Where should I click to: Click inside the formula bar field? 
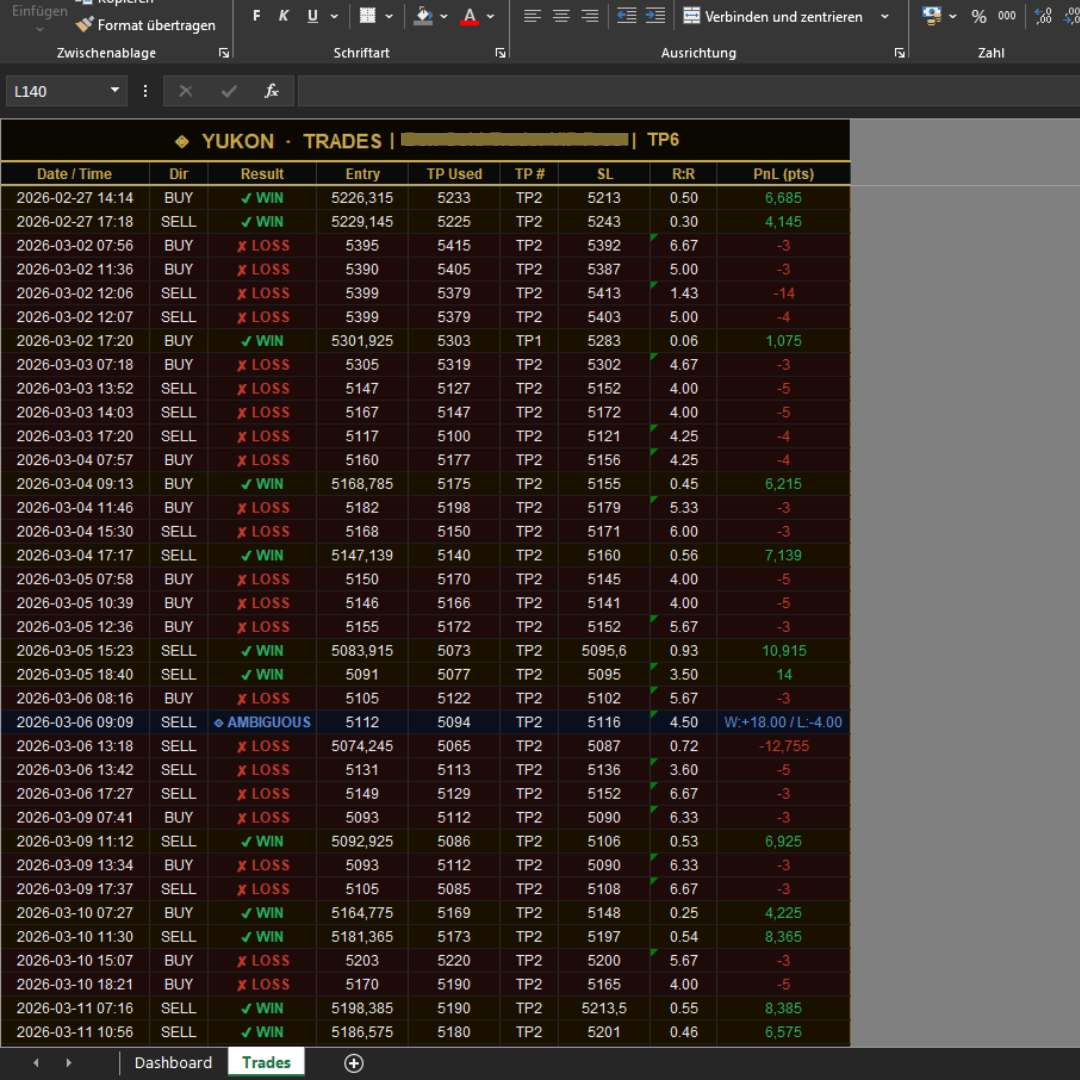click(689, 91)
